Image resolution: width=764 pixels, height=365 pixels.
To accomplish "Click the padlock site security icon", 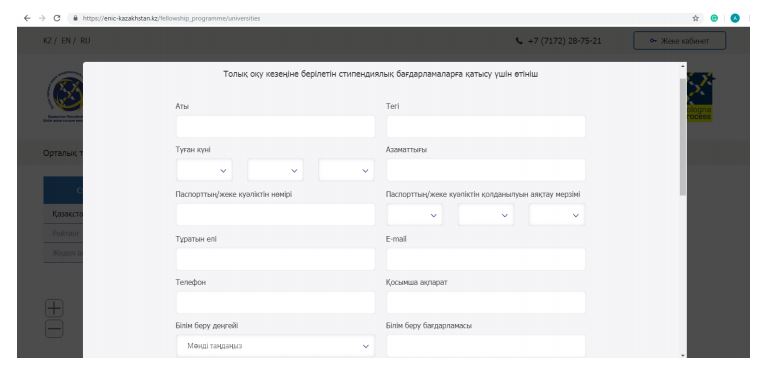I will [75, 19].
